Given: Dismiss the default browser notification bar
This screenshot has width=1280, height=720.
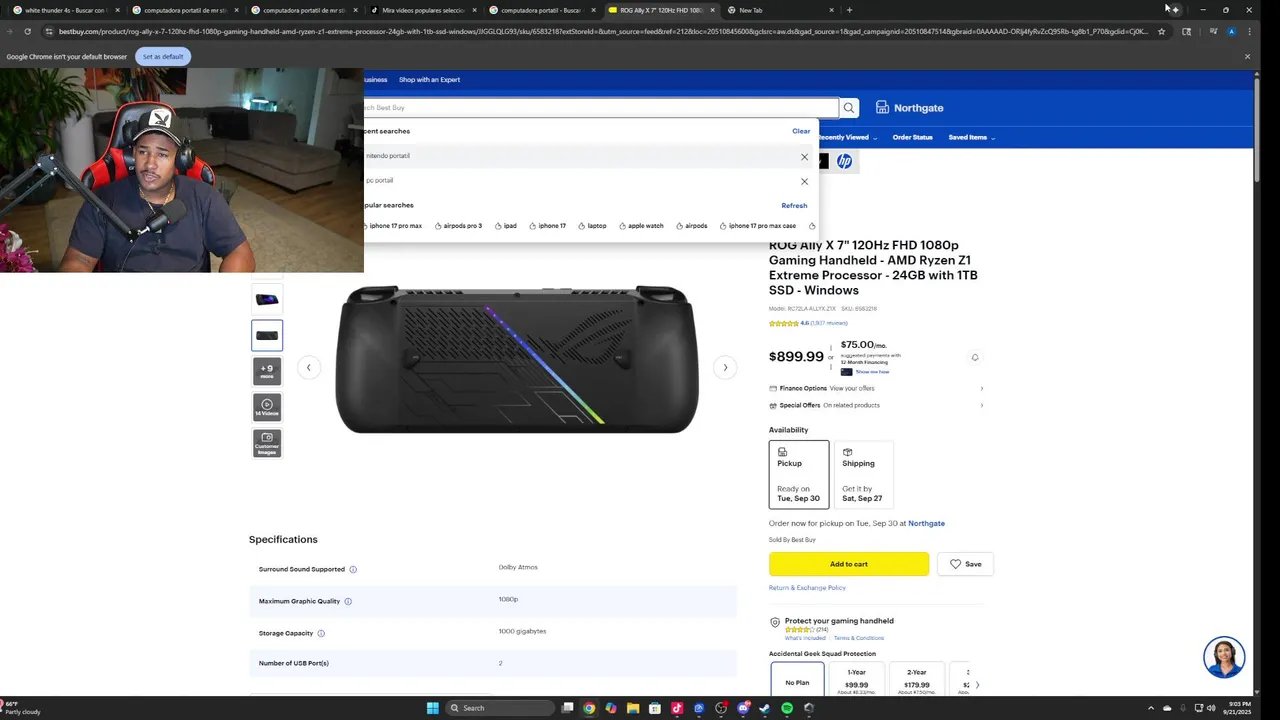Looking at the screenshot, I should (1247, 56).
